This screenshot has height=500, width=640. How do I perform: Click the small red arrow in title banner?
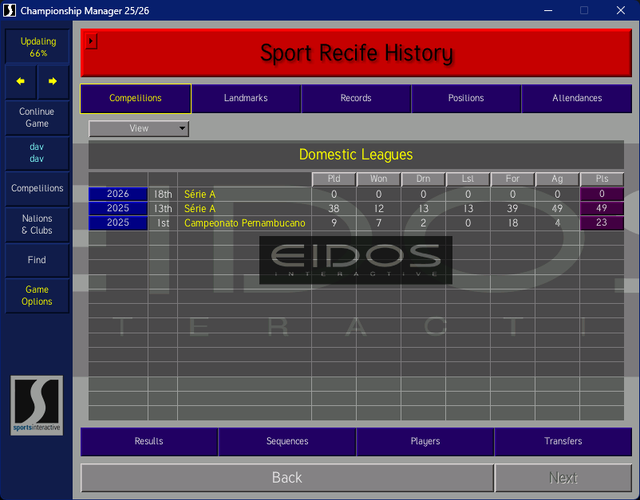point(91,41)
